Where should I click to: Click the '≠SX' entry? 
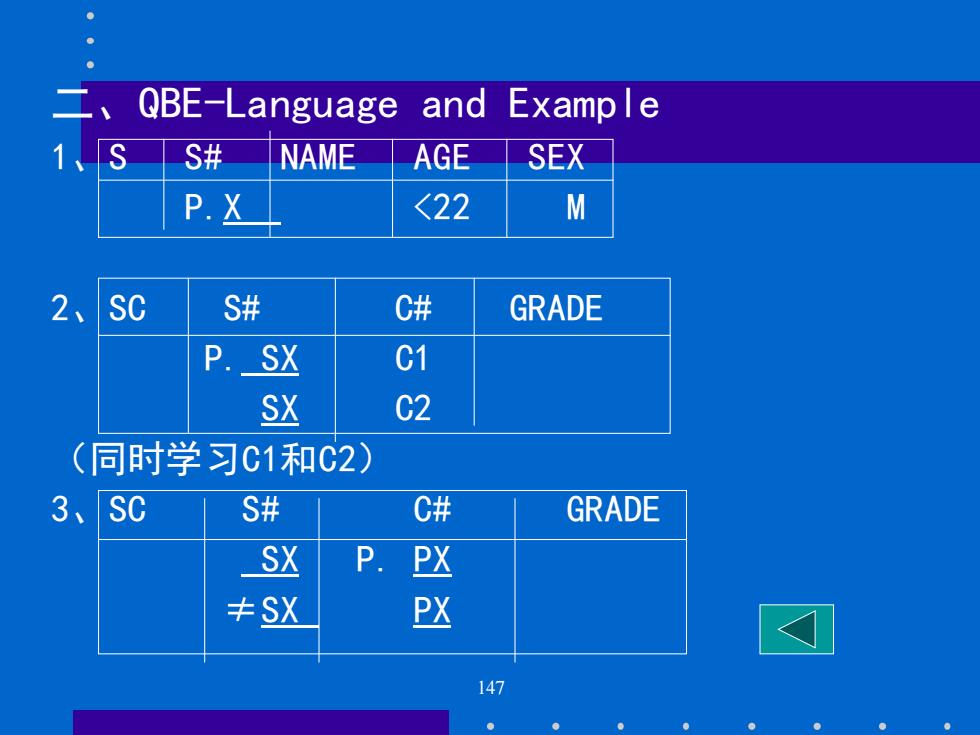[x=272, y=610]
